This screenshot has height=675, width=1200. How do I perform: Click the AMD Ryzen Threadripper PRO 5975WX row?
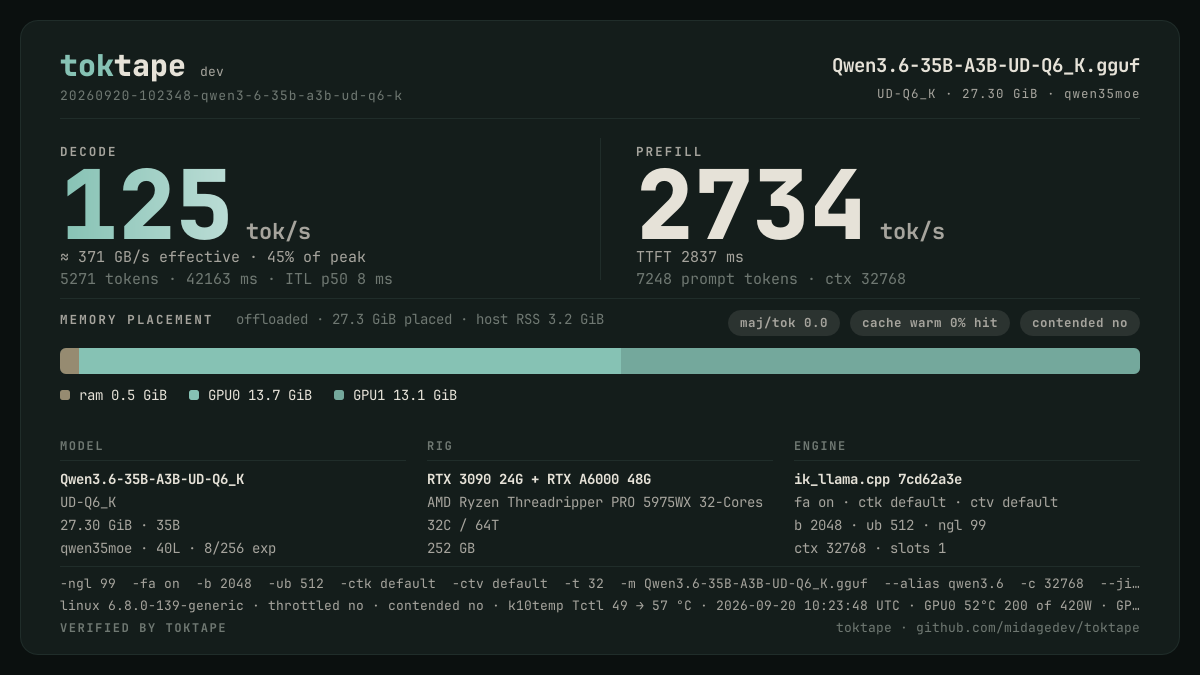[x=595, y=502]
